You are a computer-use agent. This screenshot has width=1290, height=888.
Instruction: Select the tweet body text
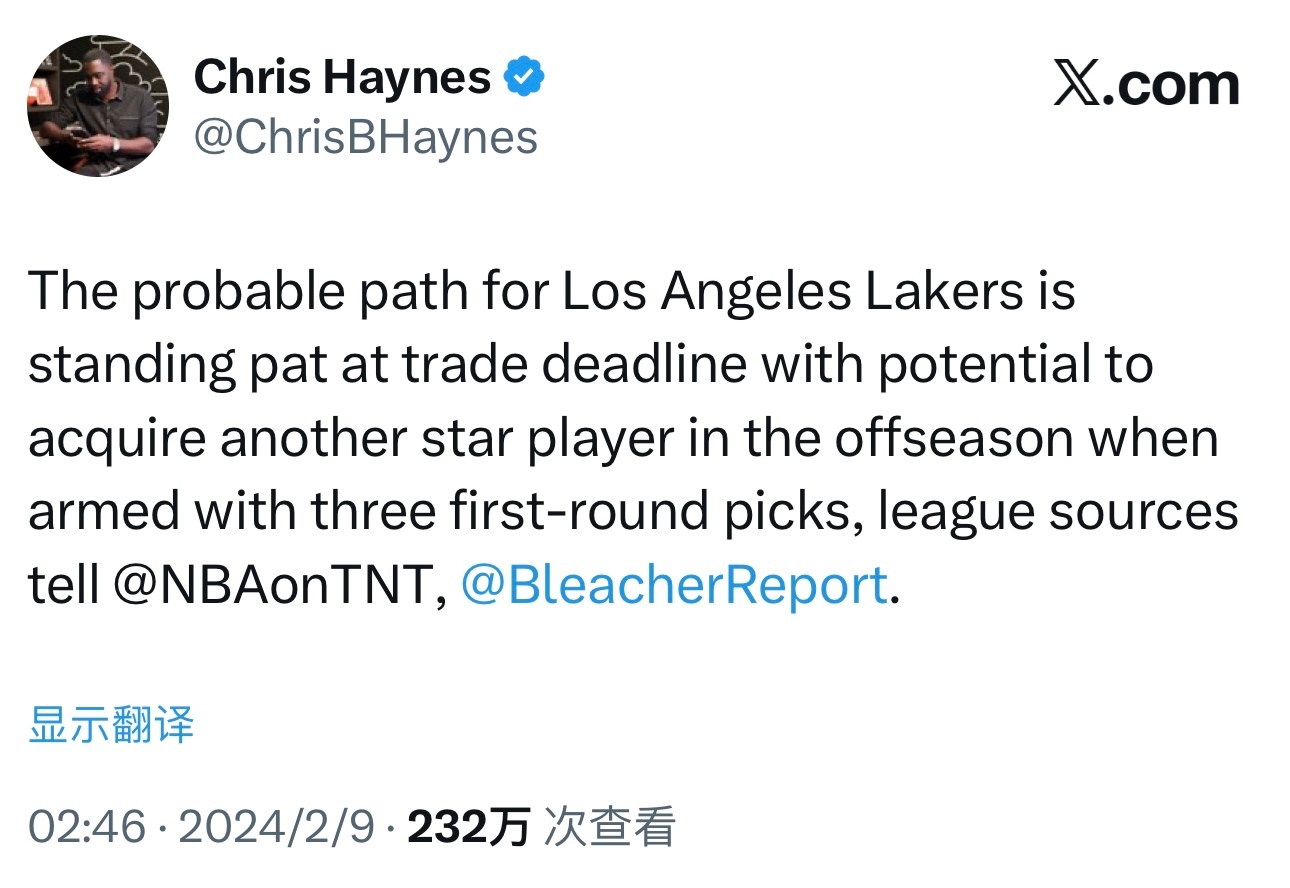(x=630, y=437)
